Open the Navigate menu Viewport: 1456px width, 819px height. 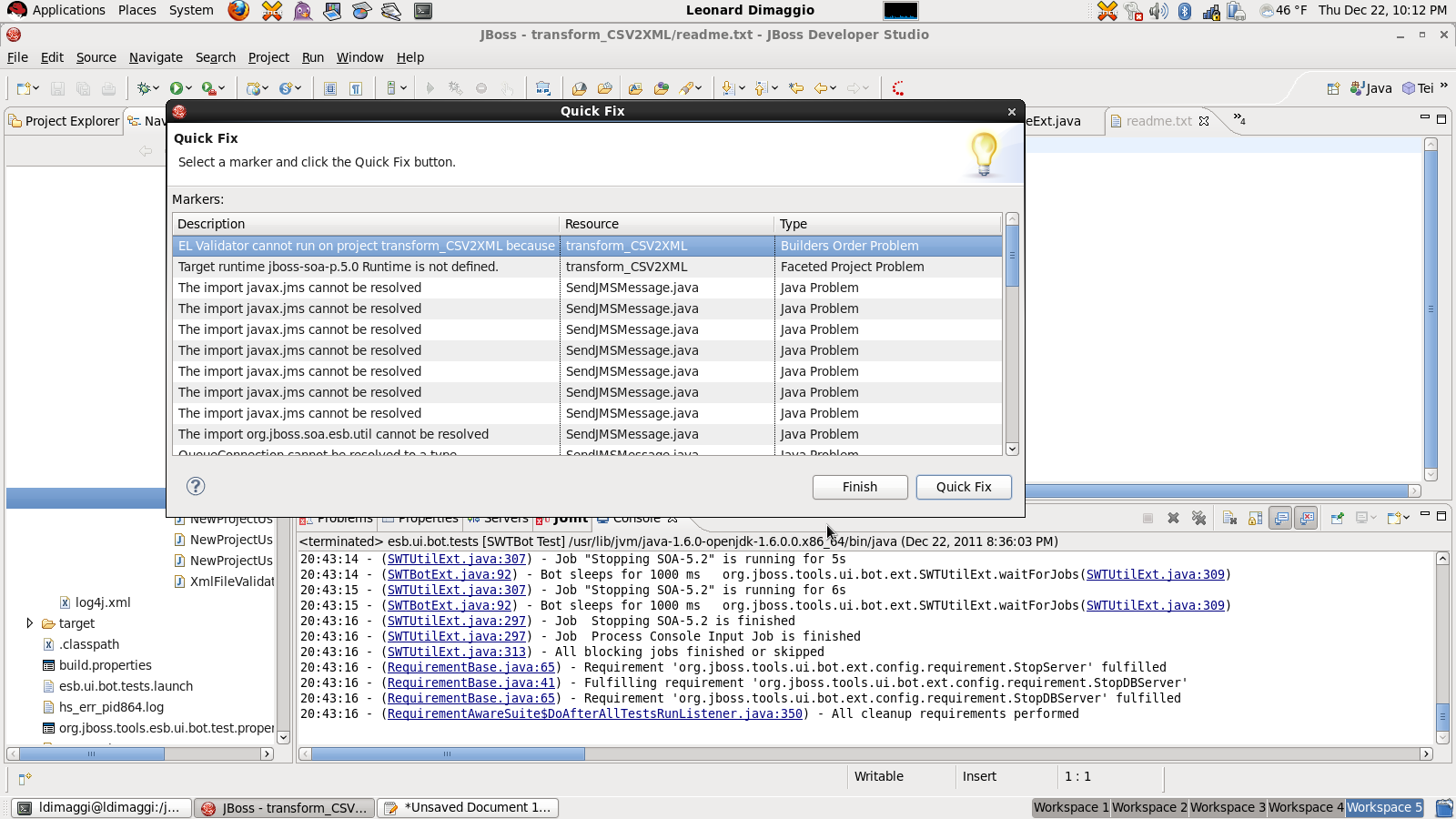click(x=156, y=57)
